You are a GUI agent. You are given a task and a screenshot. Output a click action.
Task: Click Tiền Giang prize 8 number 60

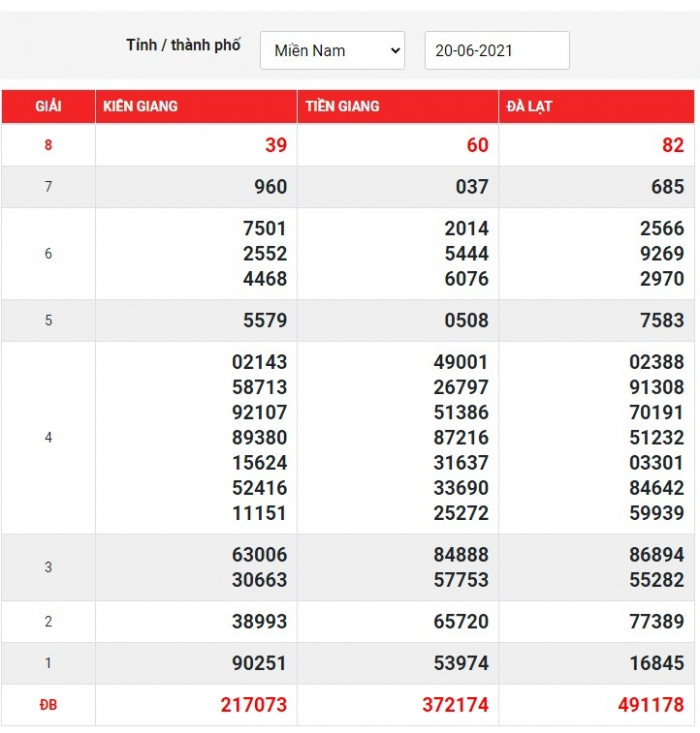click(477, 145)
